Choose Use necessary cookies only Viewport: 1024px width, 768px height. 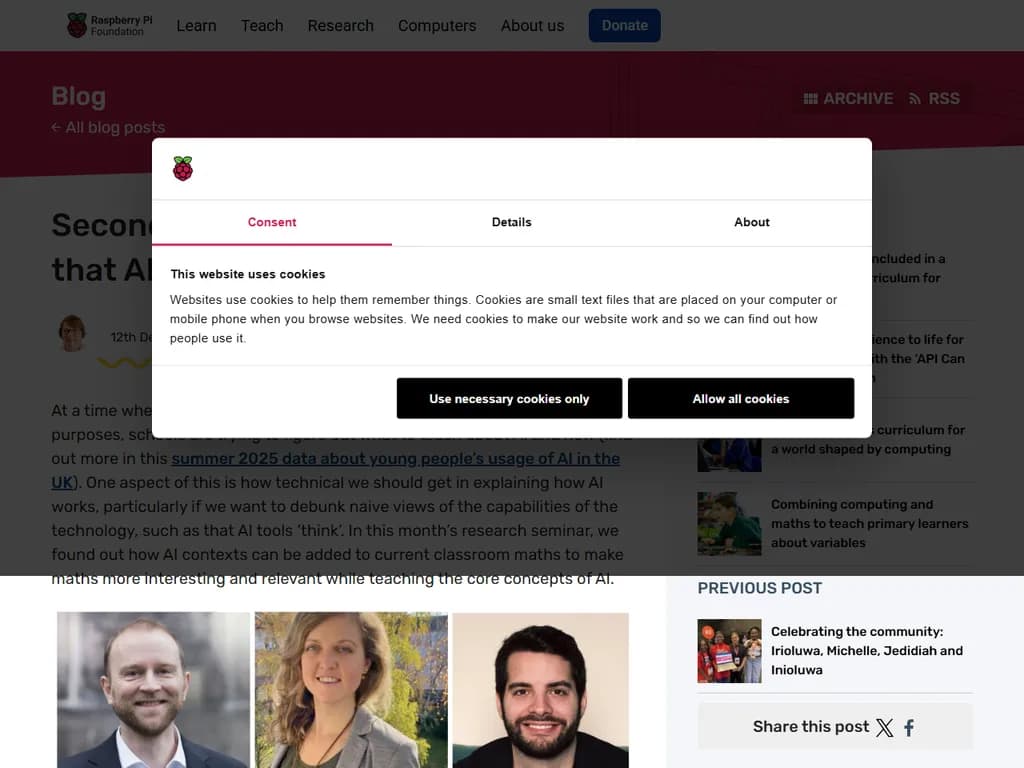click(x=509, y=398)
